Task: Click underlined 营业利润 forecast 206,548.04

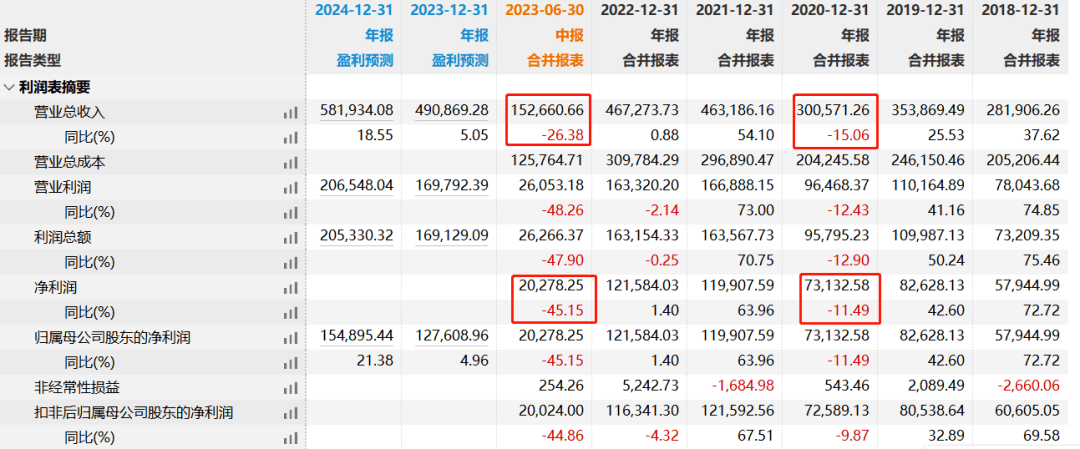Action: pyautogui.click(x=356, y=186)
